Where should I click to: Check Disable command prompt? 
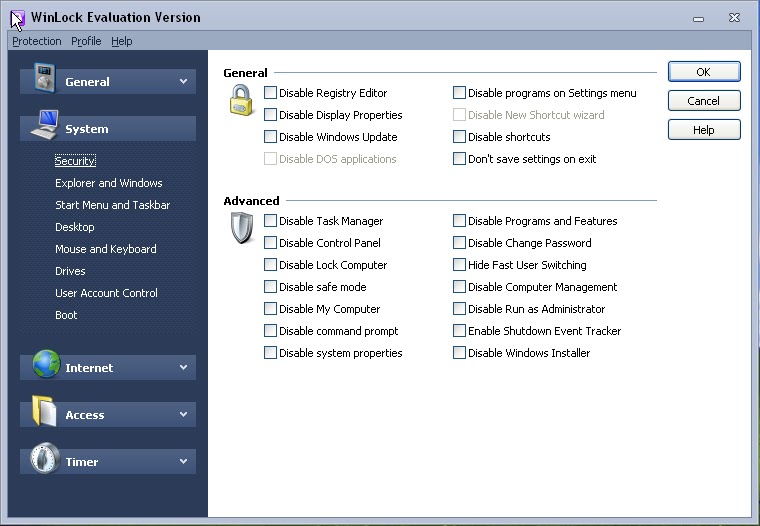point(270,331)
